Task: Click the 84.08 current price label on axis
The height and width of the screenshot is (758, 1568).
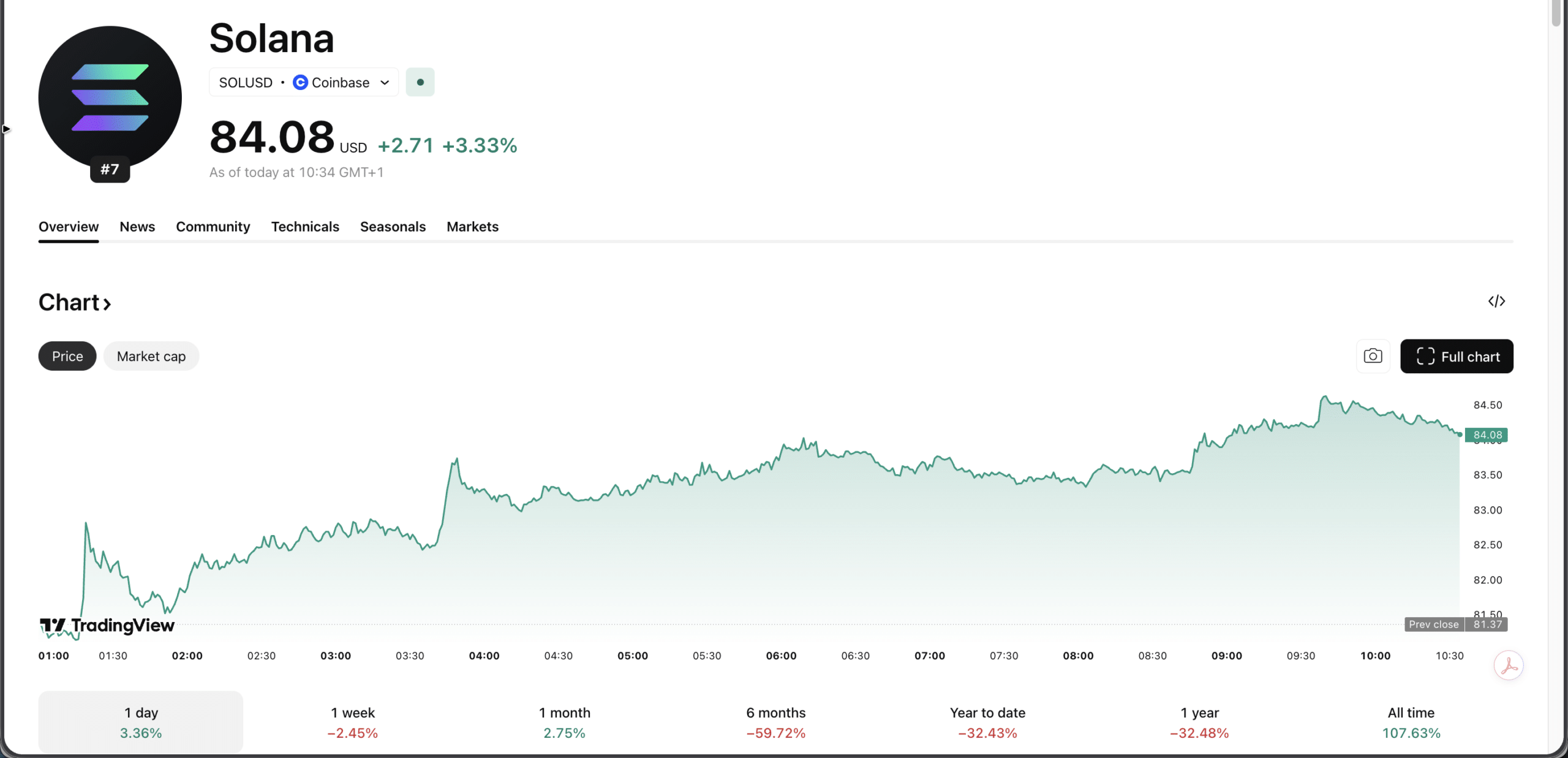Action: [x=1487, y=435]
